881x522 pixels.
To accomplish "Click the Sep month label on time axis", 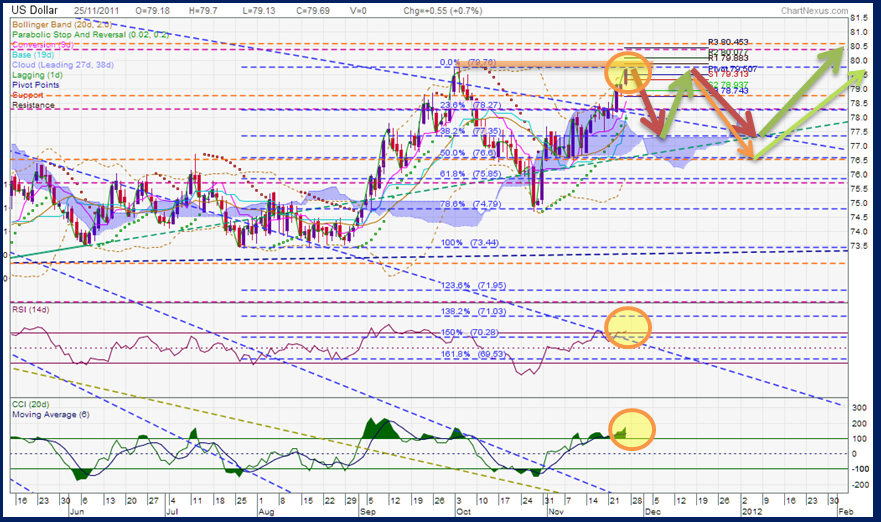I will click(x=368, y=512).
